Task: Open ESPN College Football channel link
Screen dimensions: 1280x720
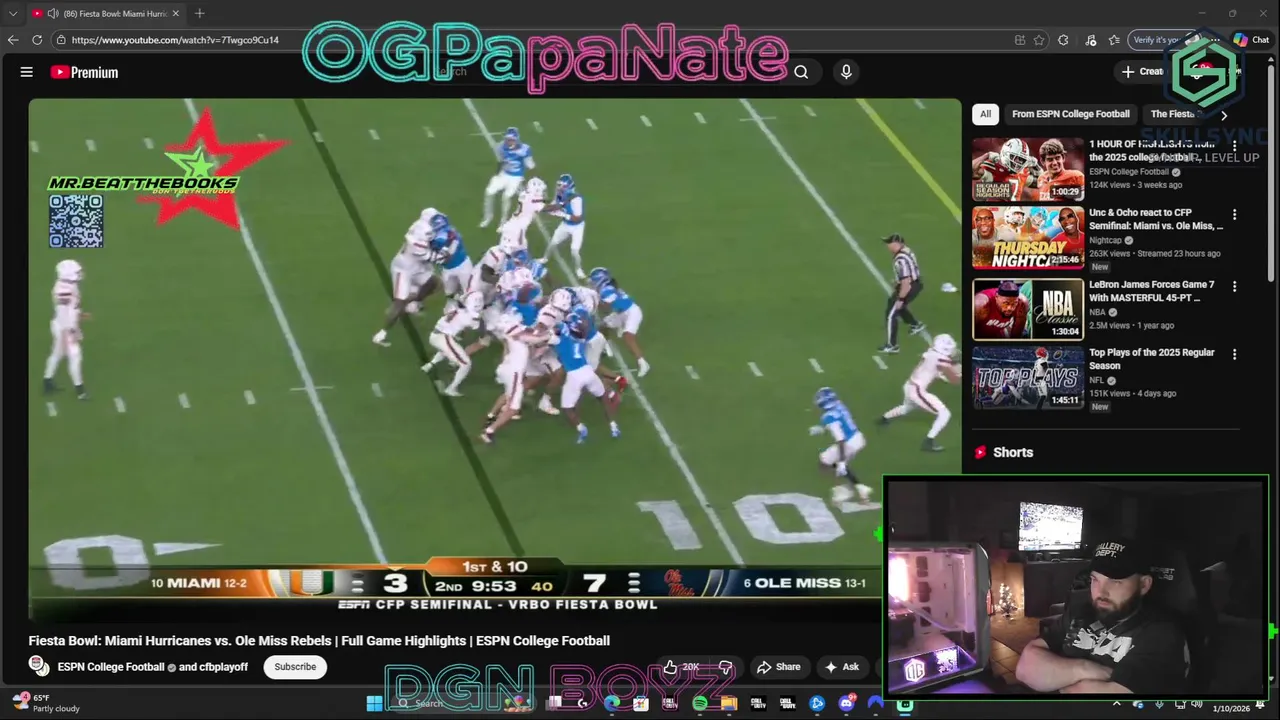Action: pos(111,667)
